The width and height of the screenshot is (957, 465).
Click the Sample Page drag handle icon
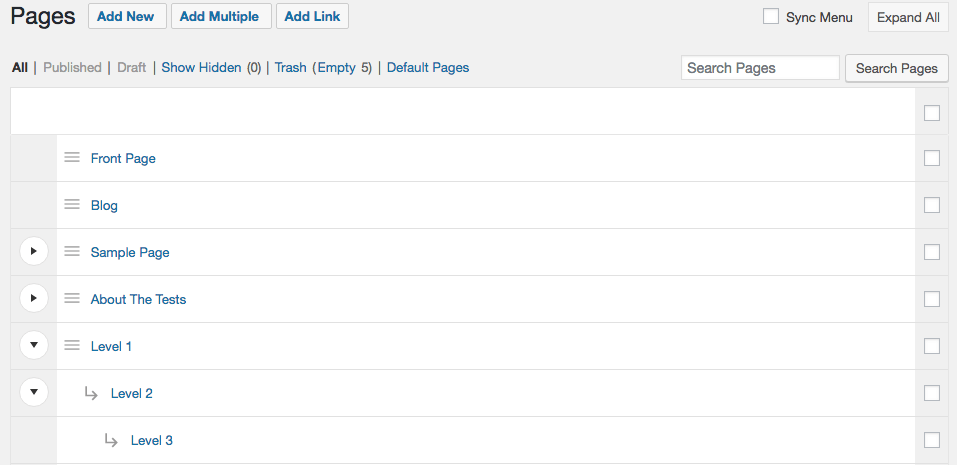click(x=72, y=252)
